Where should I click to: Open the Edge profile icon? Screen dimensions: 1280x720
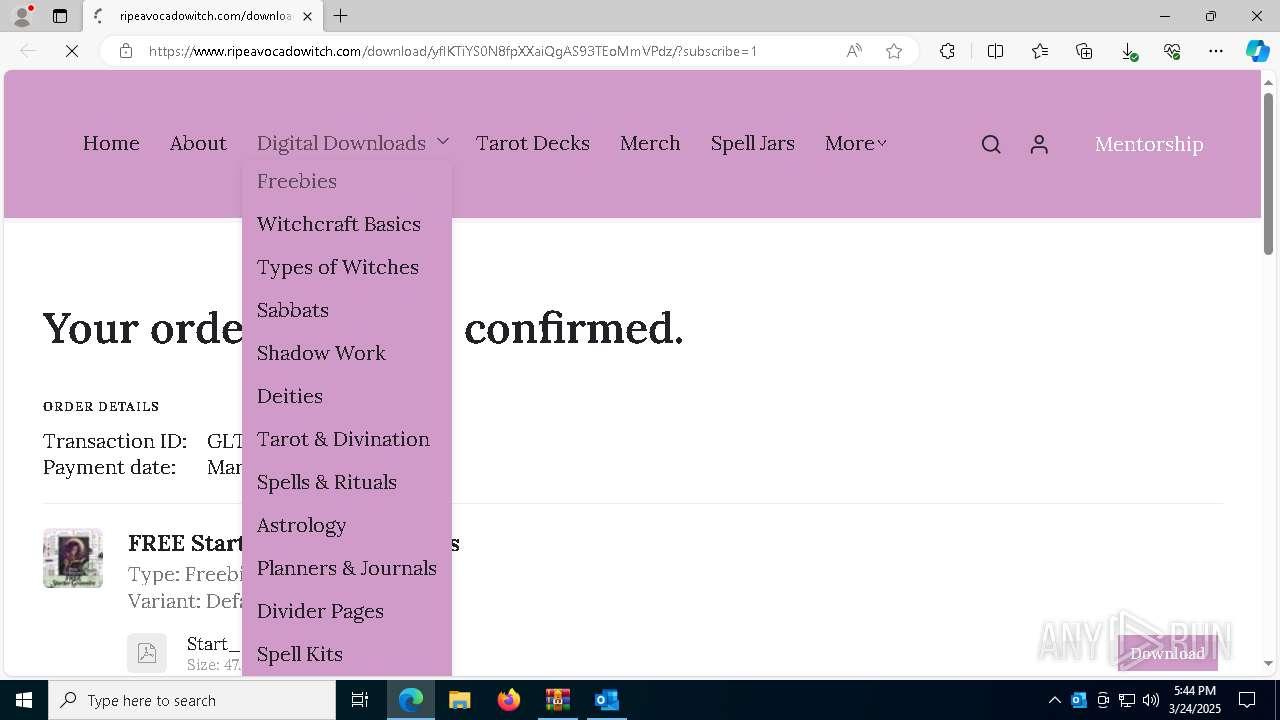22,16
